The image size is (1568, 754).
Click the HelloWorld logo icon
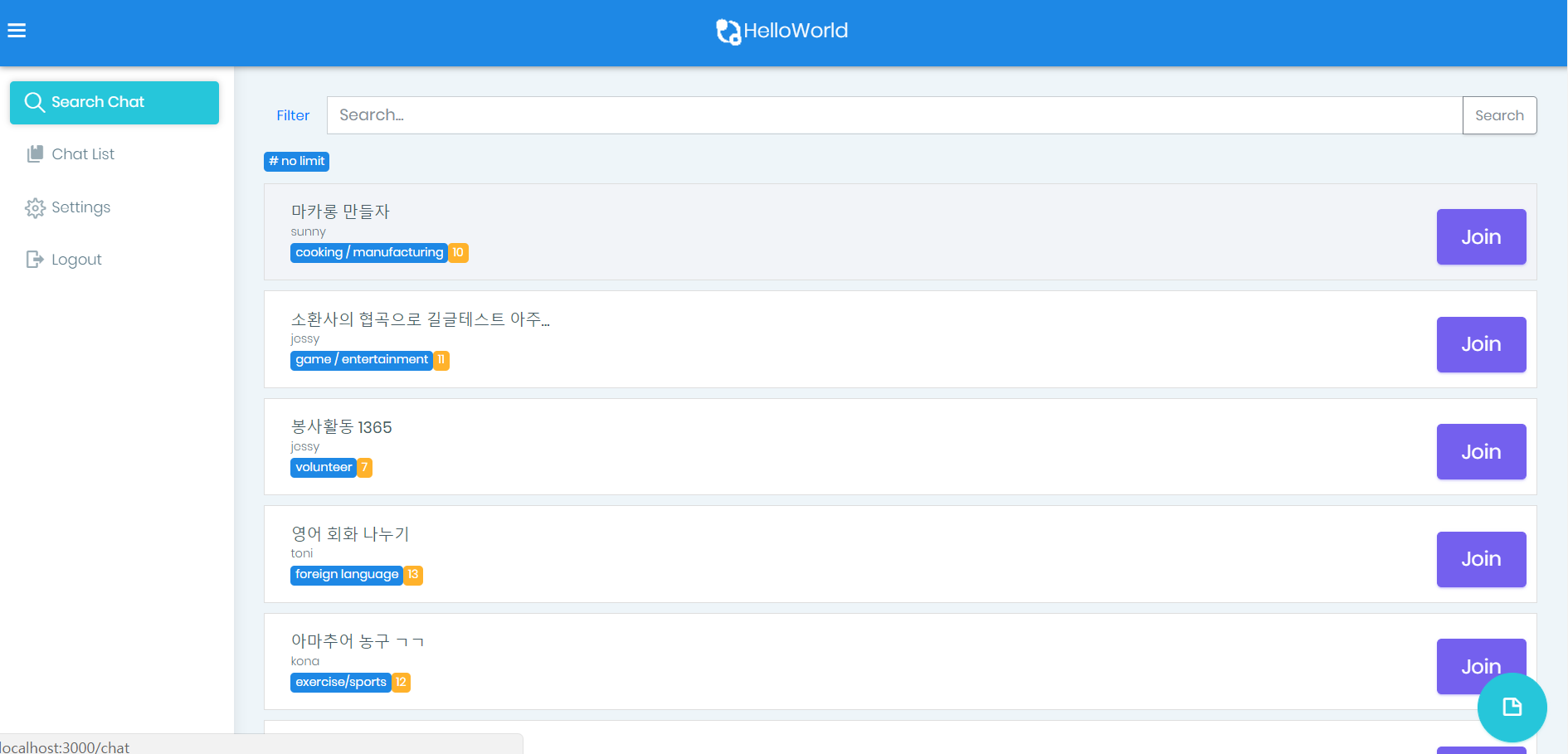click(728, 32)
